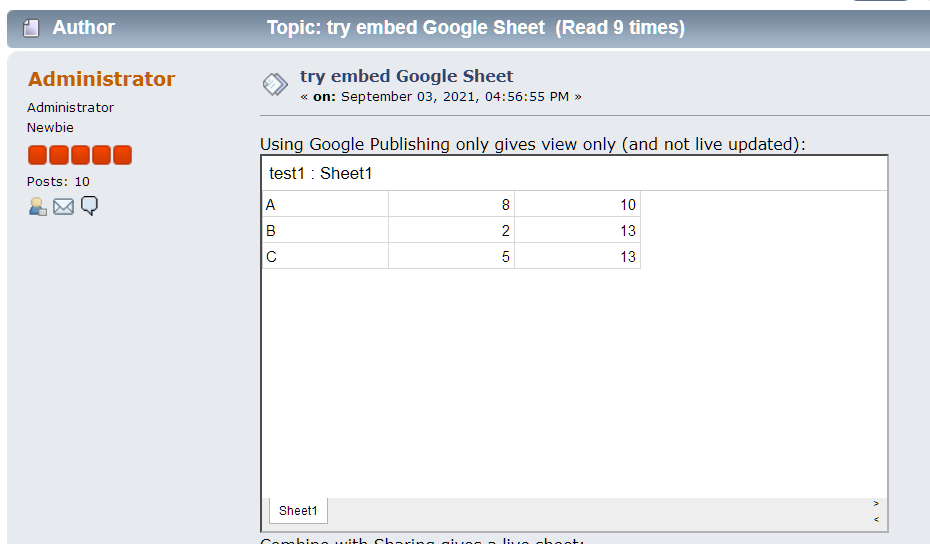The height and width of the screenshot is (544, 930).
Task: Select cell A in the embedded sheet
Action: pos(326,204)
